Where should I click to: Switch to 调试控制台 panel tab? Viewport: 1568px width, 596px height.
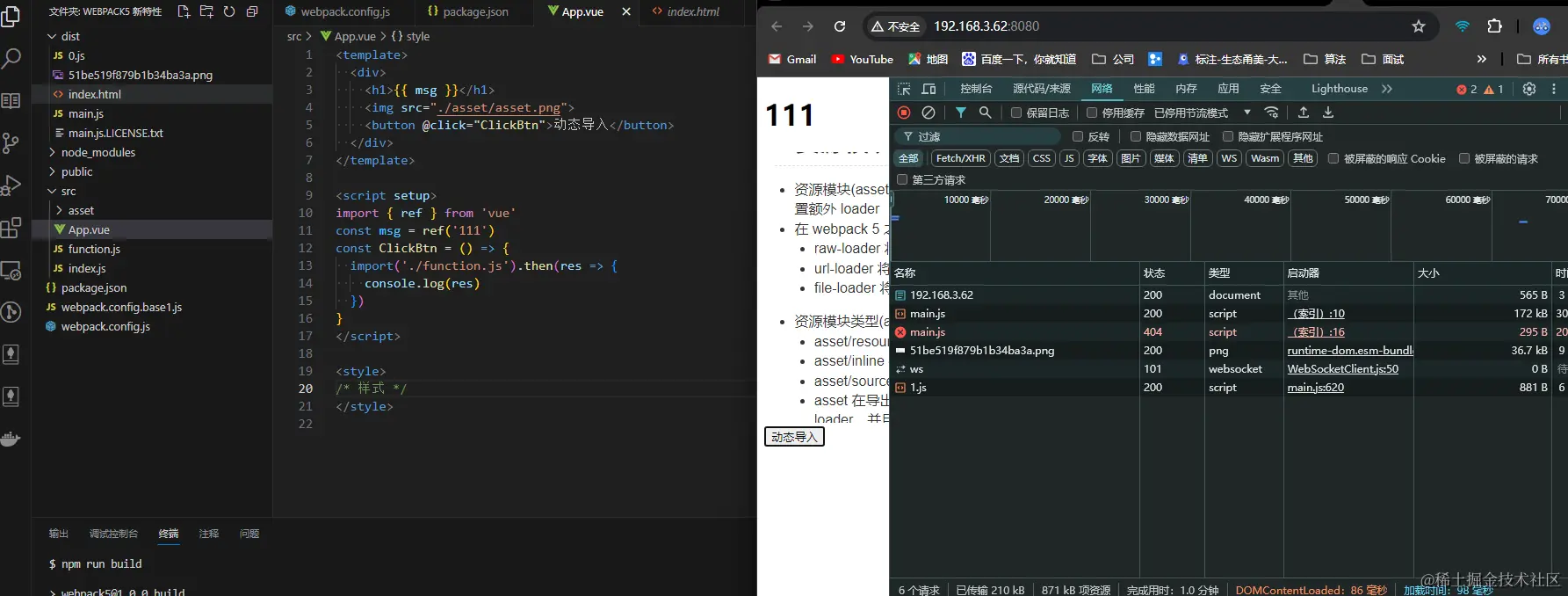(113, 534)
